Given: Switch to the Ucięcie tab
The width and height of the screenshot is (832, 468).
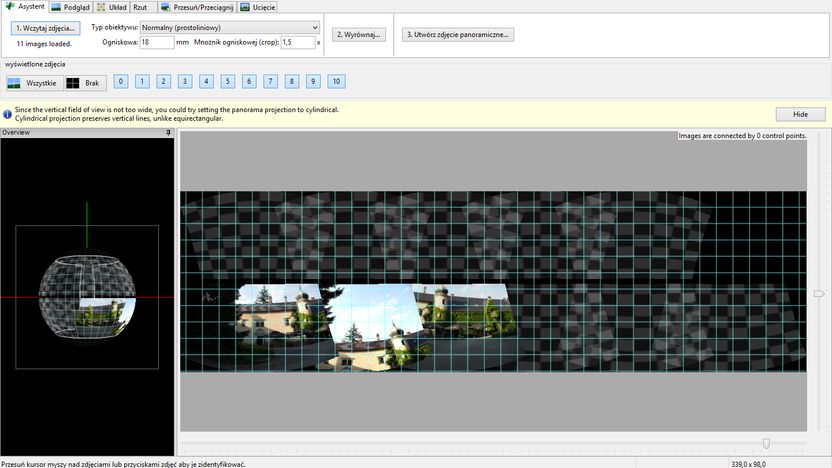Looking at the screenshot, I should [258, 7].
